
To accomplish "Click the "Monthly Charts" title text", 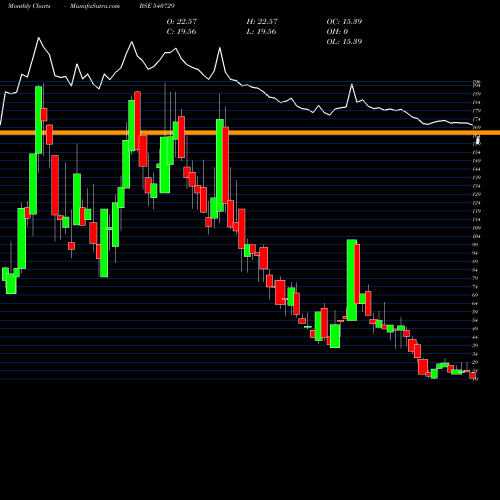I will point(29,6).
